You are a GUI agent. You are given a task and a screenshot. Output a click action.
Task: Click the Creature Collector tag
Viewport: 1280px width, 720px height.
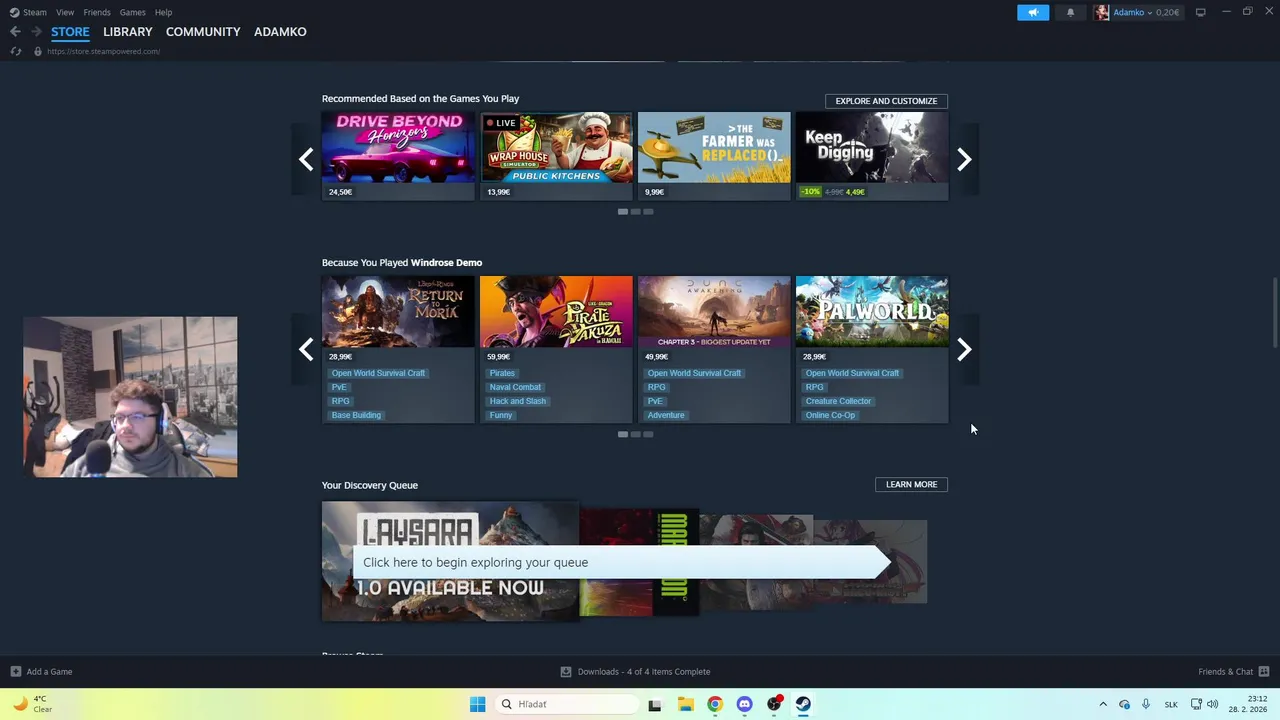point(838,401)
